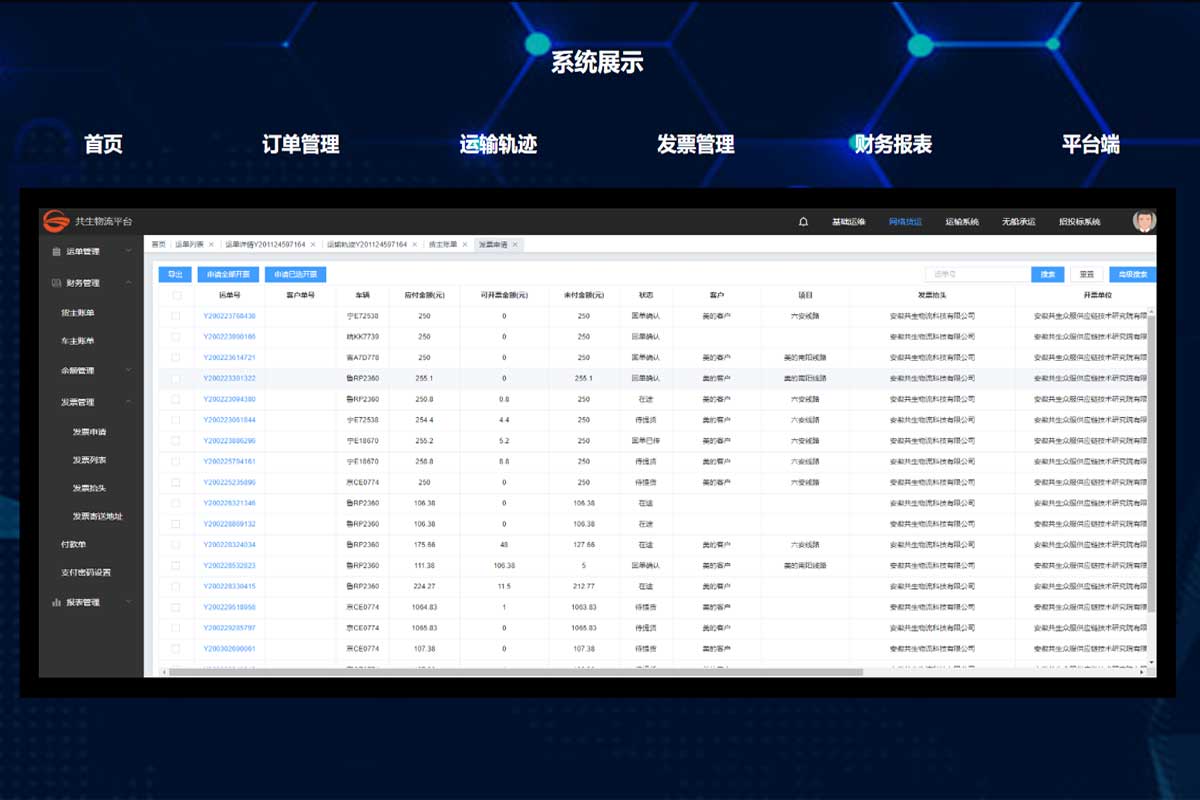Toggle the select-all checkbox in table header
The width and height of the screenshot is (1200, 800).
click(x=176, y=296)
